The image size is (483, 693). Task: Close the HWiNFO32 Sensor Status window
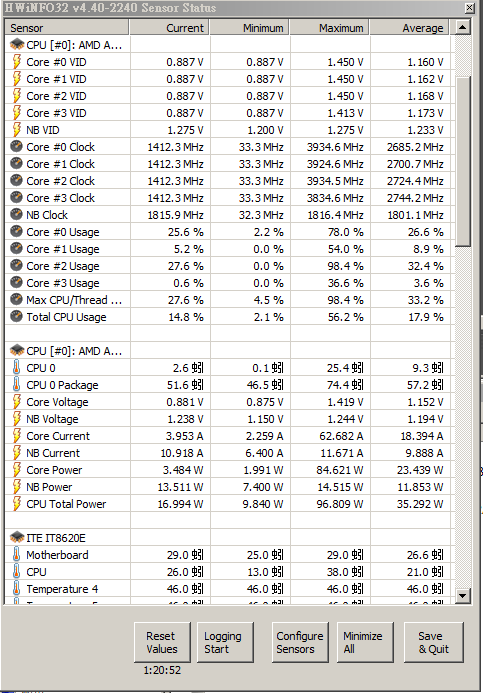point(470,8)
